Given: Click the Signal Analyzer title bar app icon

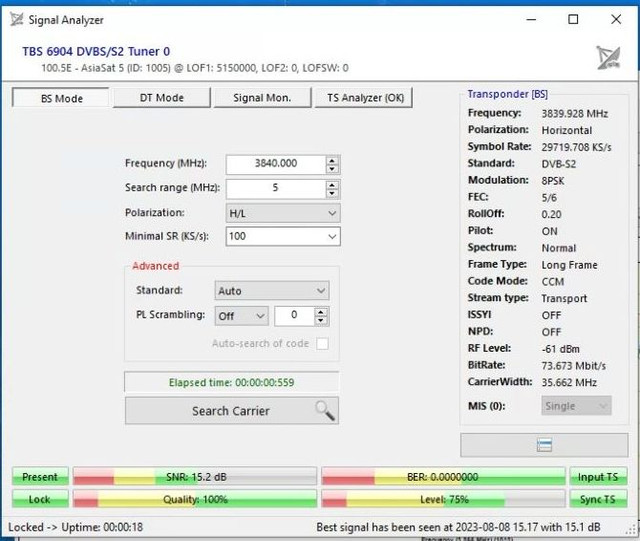Looking at the screenshot, I should [16, 19].
